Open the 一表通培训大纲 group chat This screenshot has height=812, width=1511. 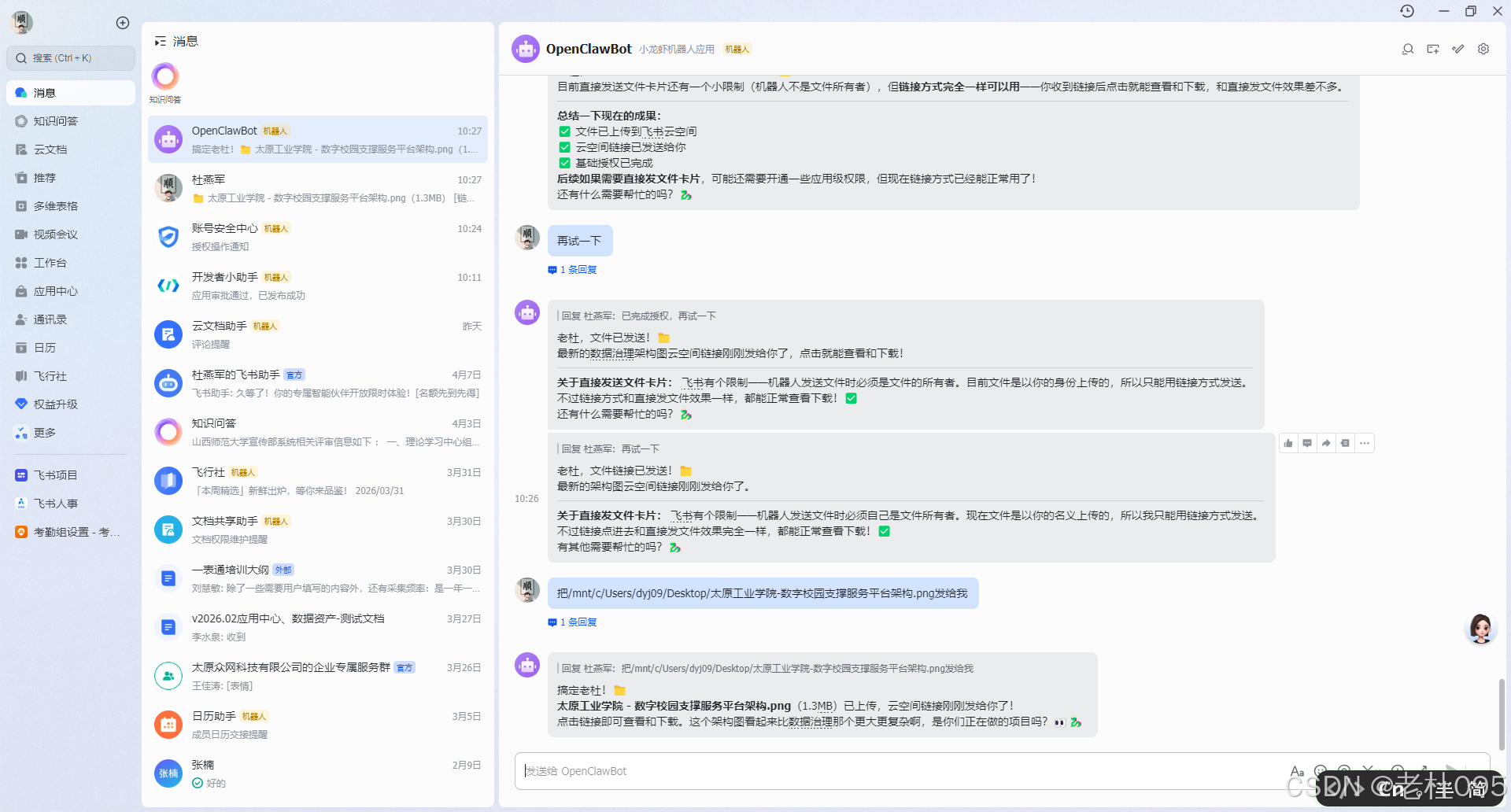click(318, 578)
